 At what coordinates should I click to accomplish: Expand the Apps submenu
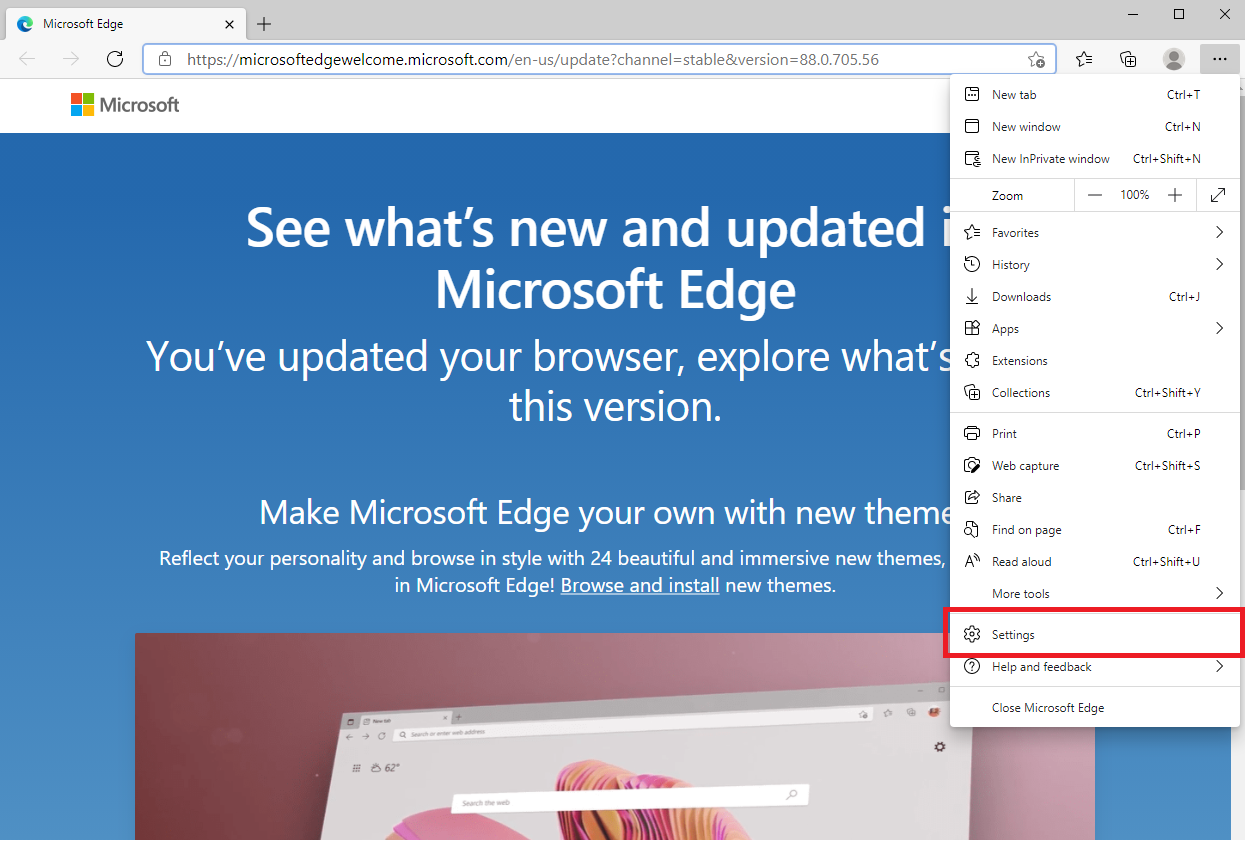1094,329
